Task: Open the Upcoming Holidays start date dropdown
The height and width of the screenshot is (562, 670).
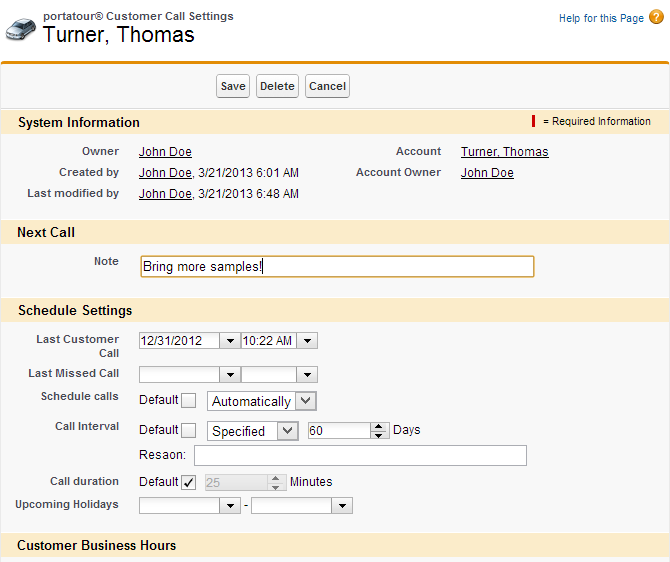Action: 230,506
